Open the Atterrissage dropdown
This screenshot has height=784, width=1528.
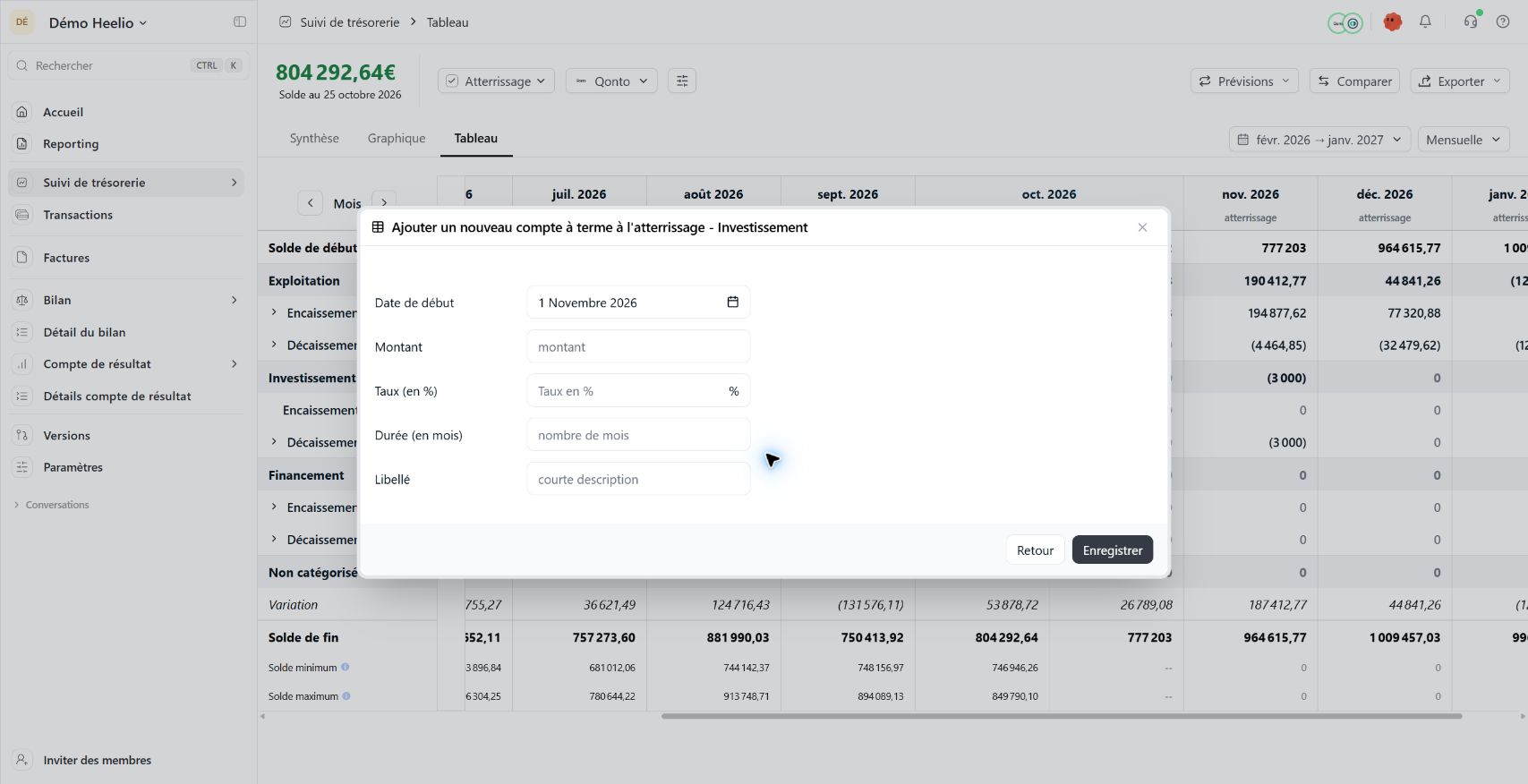click(496, 81)
